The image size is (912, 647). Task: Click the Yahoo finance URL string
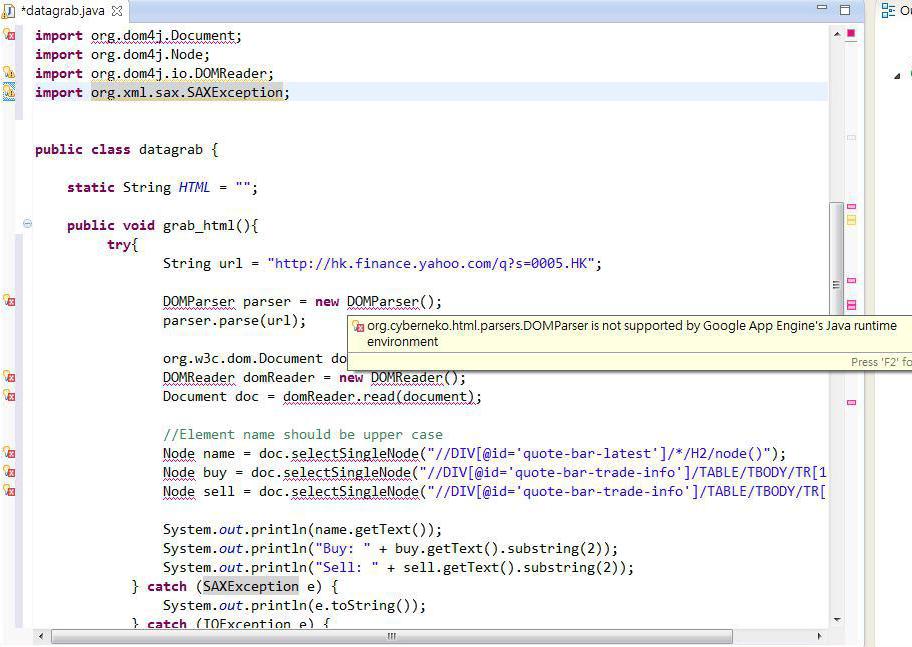point(431,264)
